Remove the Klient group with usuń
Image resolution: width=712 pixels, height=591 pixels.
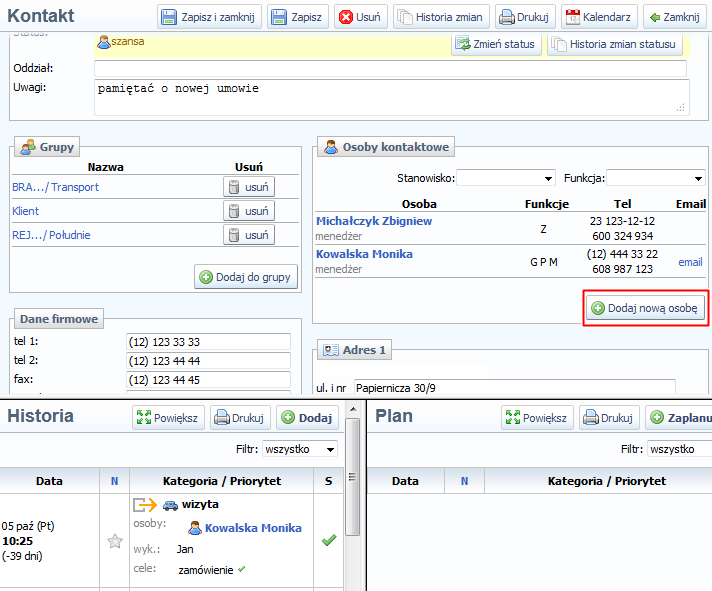coord(248,211)
